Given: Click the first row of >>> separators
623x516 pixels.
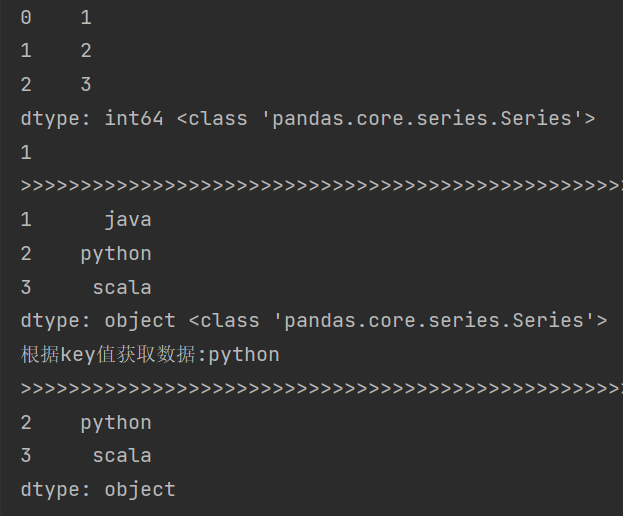Looking at the screenshot, I should pos(322,186).
